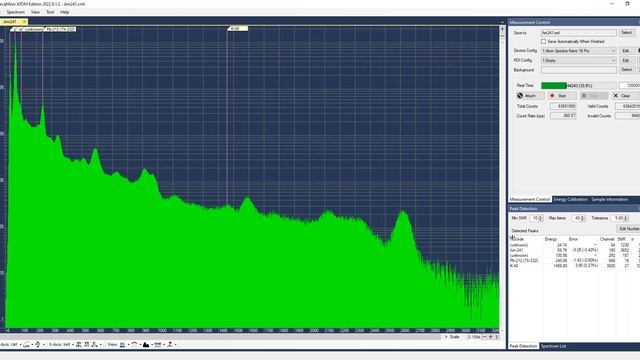This screenshot has height=360, width=640.
Task: Click the Channel column header
Action: 607,239
